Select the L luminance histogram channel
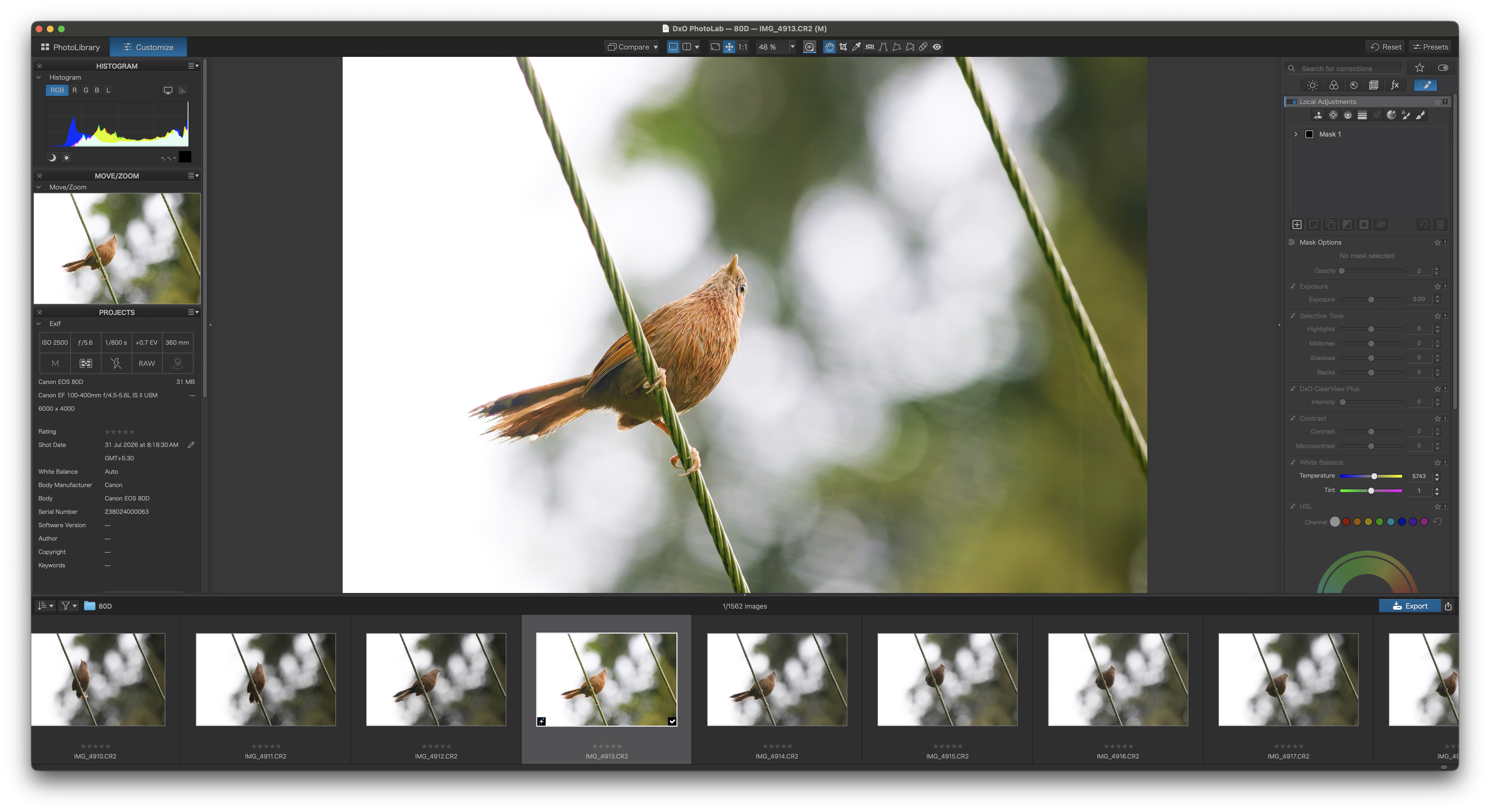 click(x=108, y=90)
